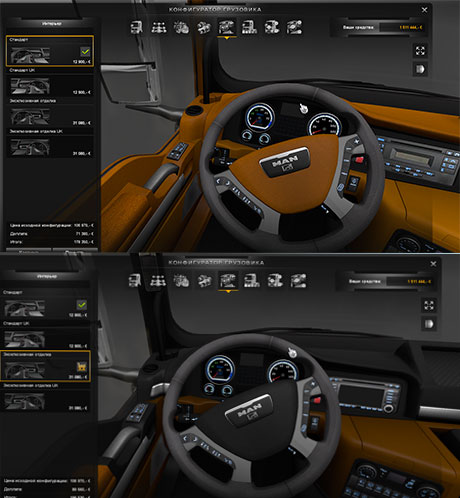Open the transmission tab in top screen
Screen dimensions: 460x498
click(204, 27)
